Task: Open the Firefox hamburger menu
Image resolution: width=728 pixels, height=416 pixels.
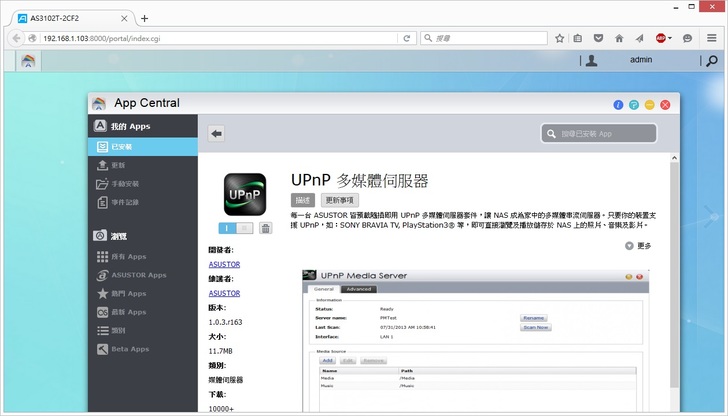Action: pyautogui.click(x=711, y=38)
